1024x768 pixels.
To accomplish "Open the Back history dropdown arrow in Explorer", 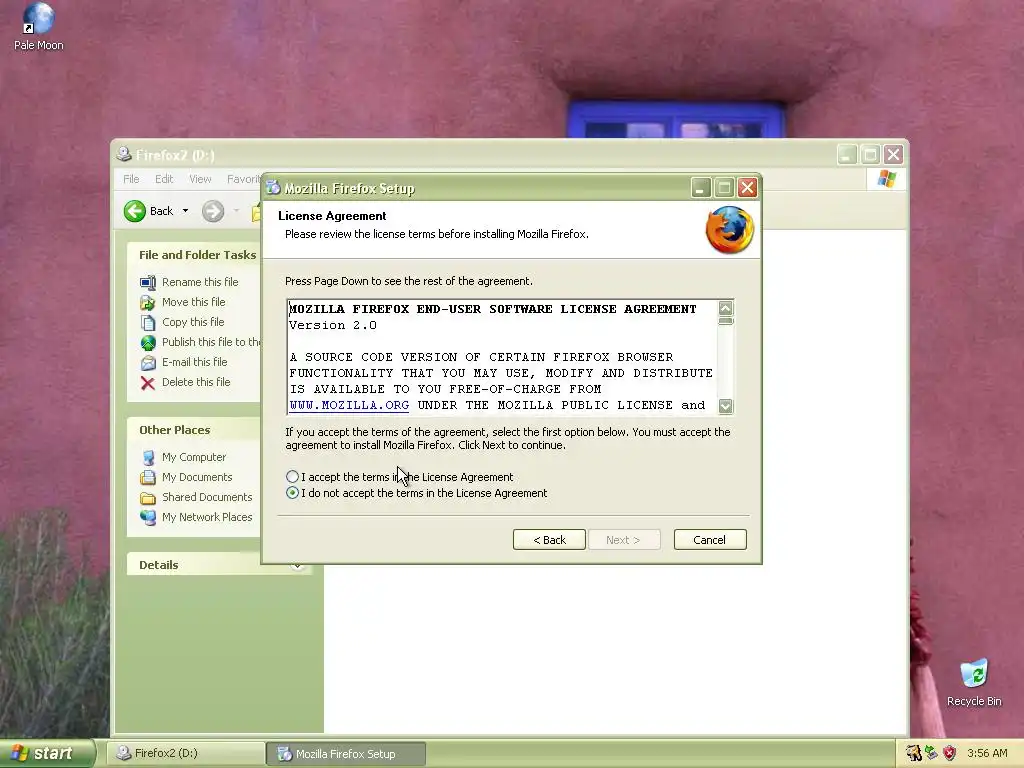I will pos(185,211).
